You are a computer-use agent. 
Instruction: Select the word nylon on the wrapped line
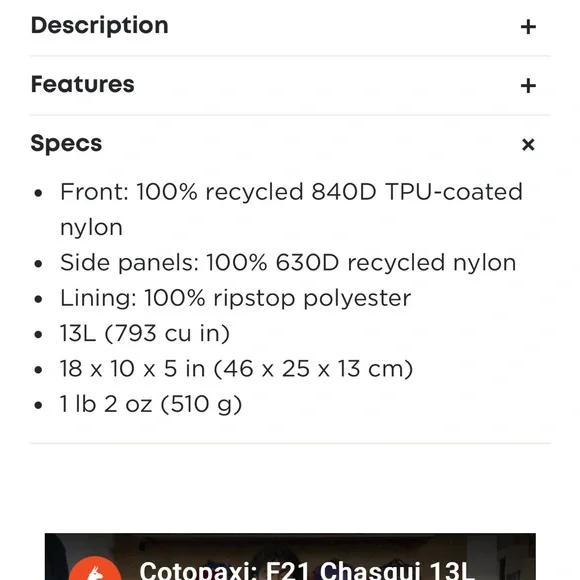point(91,227)
